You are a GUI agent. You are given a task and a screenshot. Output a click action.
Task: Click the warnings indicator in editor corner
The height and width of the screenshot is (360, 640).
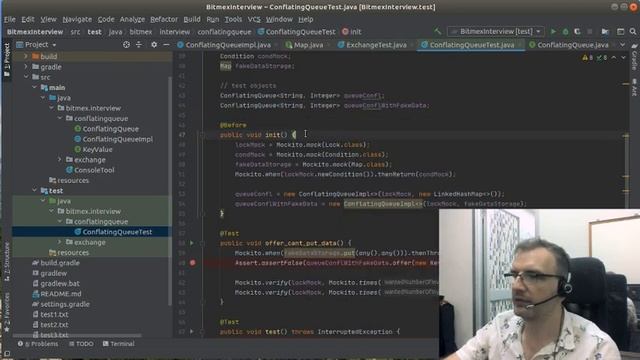[x=588, y=58]
